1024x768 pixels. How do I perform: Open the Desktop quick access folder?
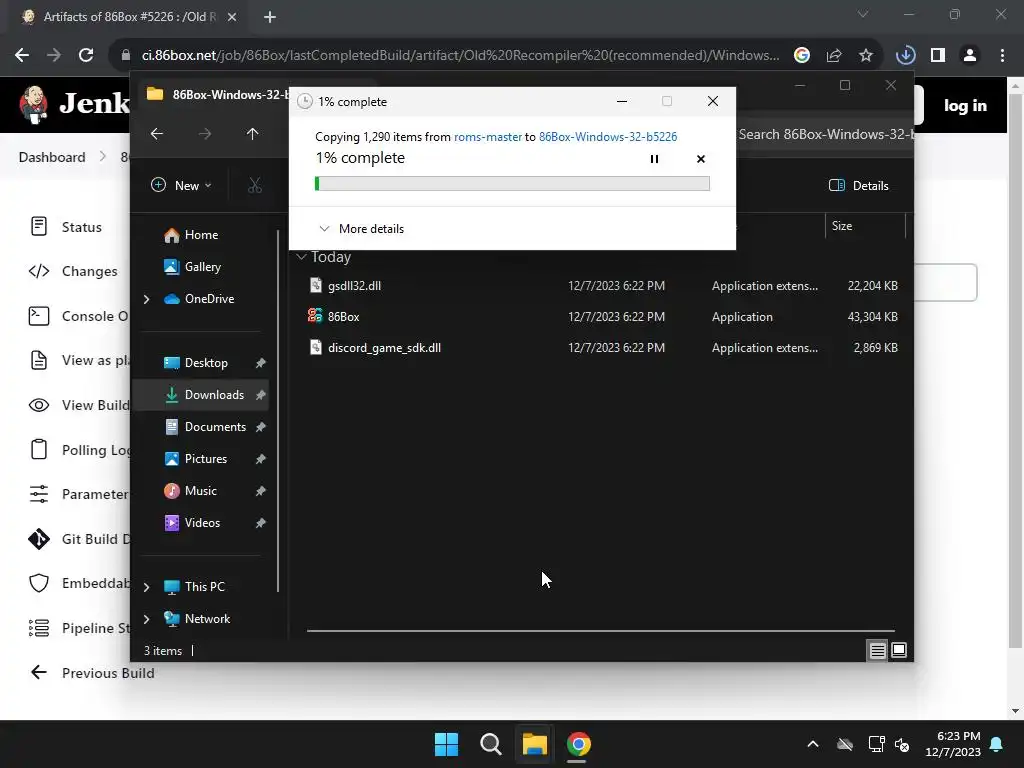click(x=206, y=363)
